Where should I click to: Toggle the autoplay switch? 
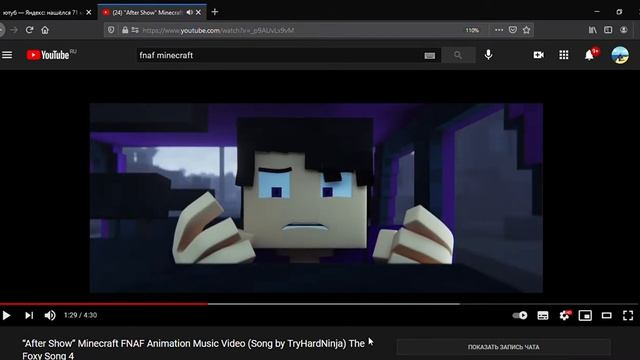[520, 315]
